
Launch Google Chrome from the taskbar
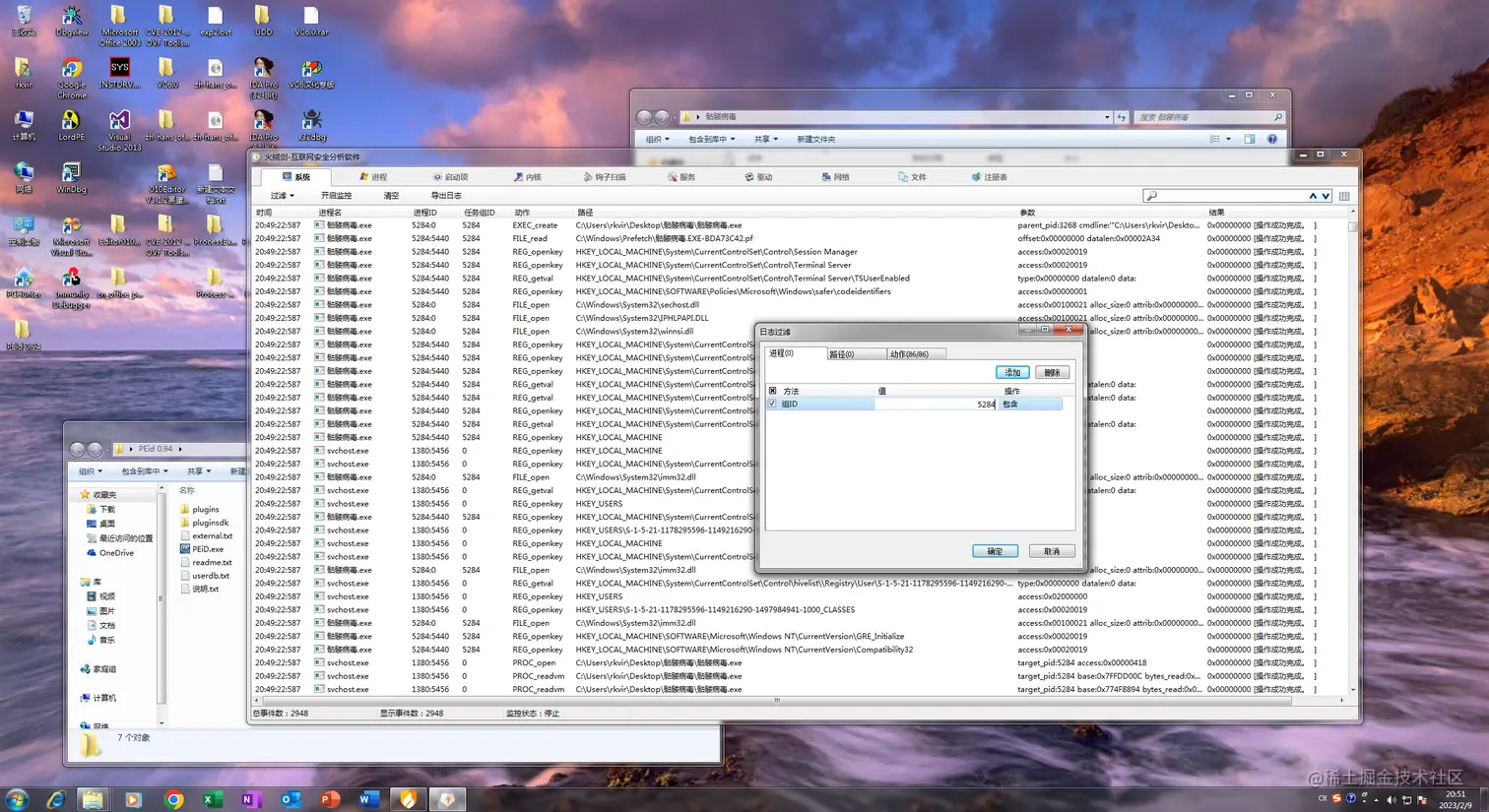[x=173, y=799]
